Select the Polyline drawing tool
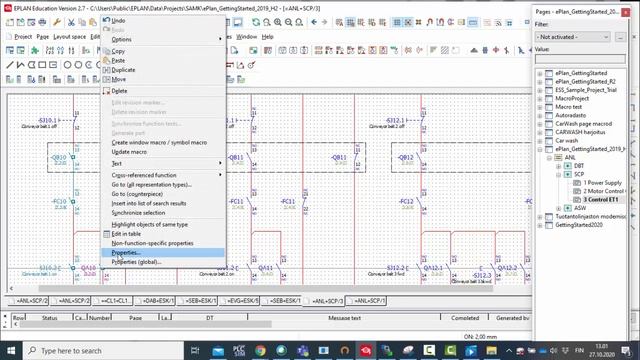 (20, 65)
